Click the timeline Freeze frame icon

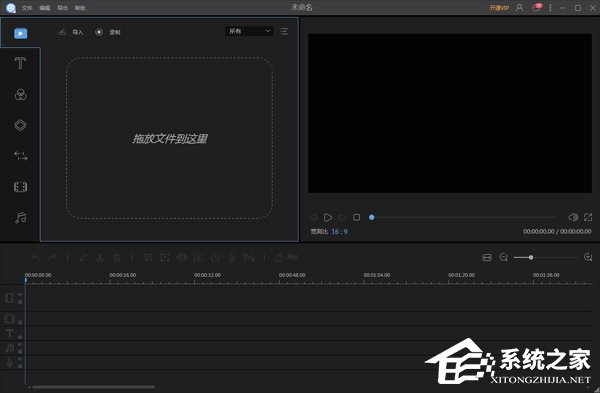coord(199,258)
